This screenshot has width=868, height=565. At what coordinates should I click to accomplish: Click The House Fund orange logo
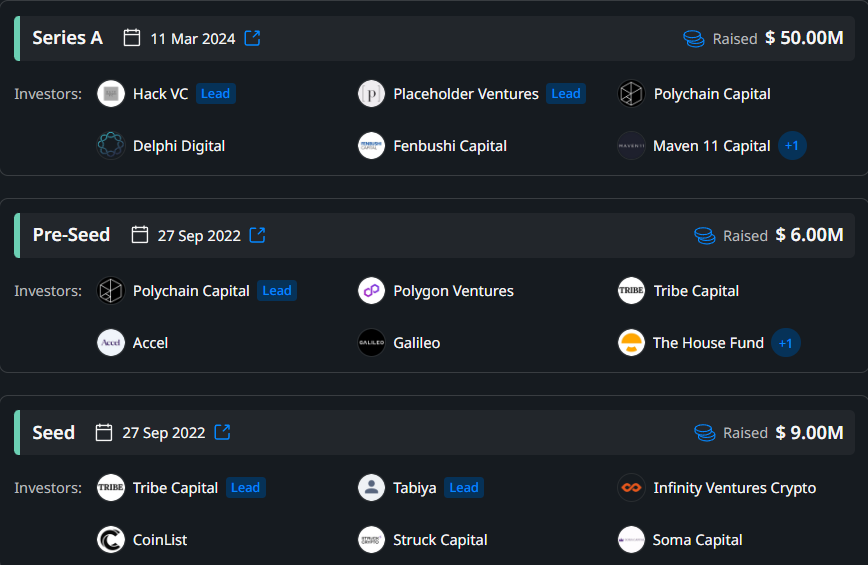(632, 343)
